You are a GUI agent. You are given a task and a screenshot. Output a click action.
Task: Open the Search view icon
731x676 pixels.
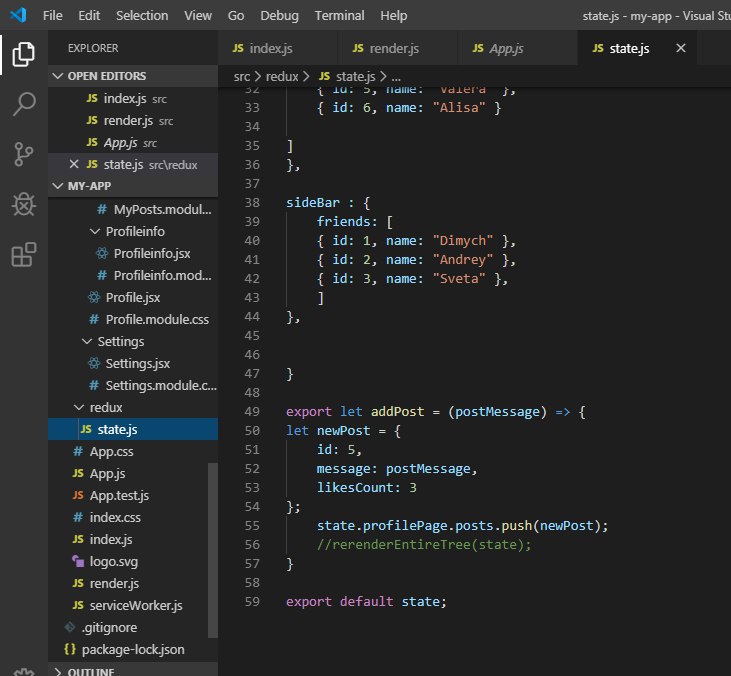click(23, 103)
